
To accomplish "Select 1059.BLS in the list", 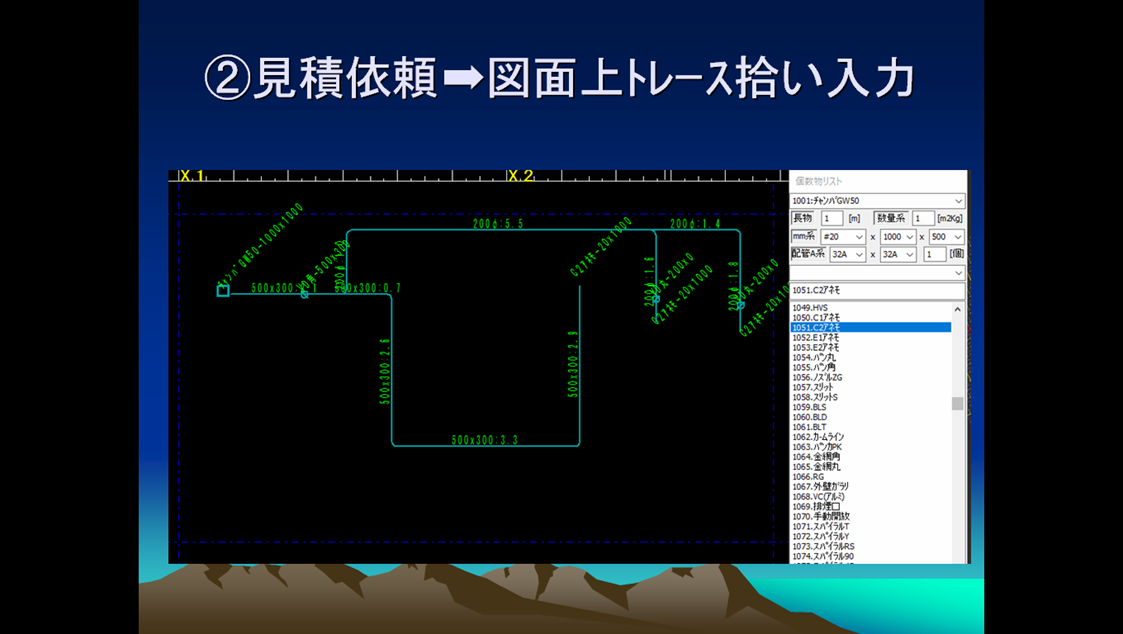I will (x=871, y=407).
